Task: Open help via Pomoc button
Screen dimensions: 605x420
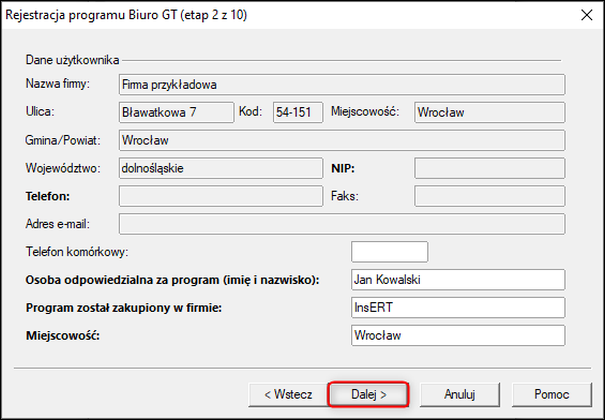Action: tap(551, 394)
